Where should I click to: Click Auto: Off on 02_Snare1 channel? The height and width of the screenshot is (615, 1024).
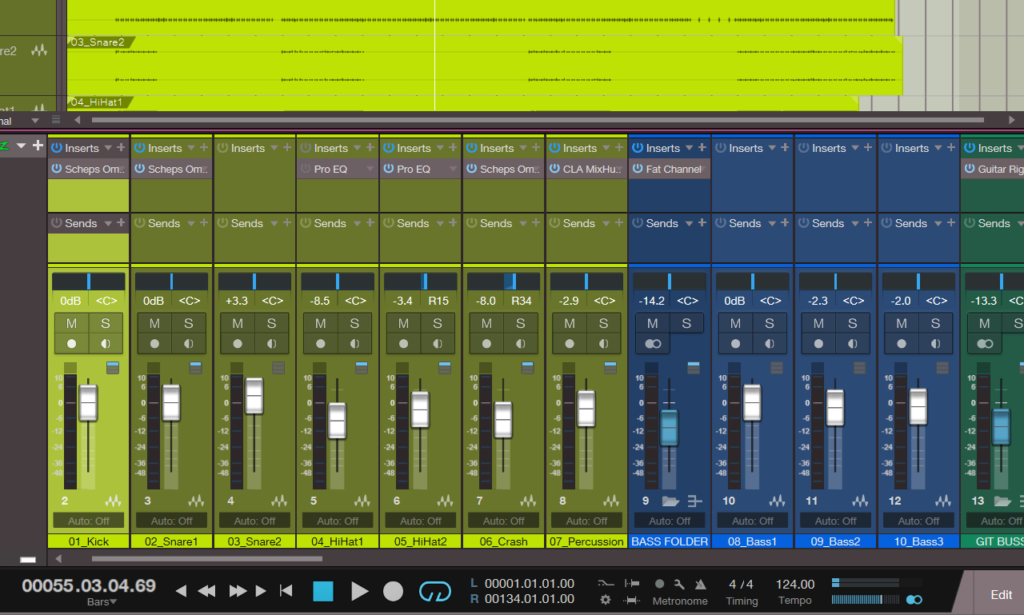click(x=171, y=521)
